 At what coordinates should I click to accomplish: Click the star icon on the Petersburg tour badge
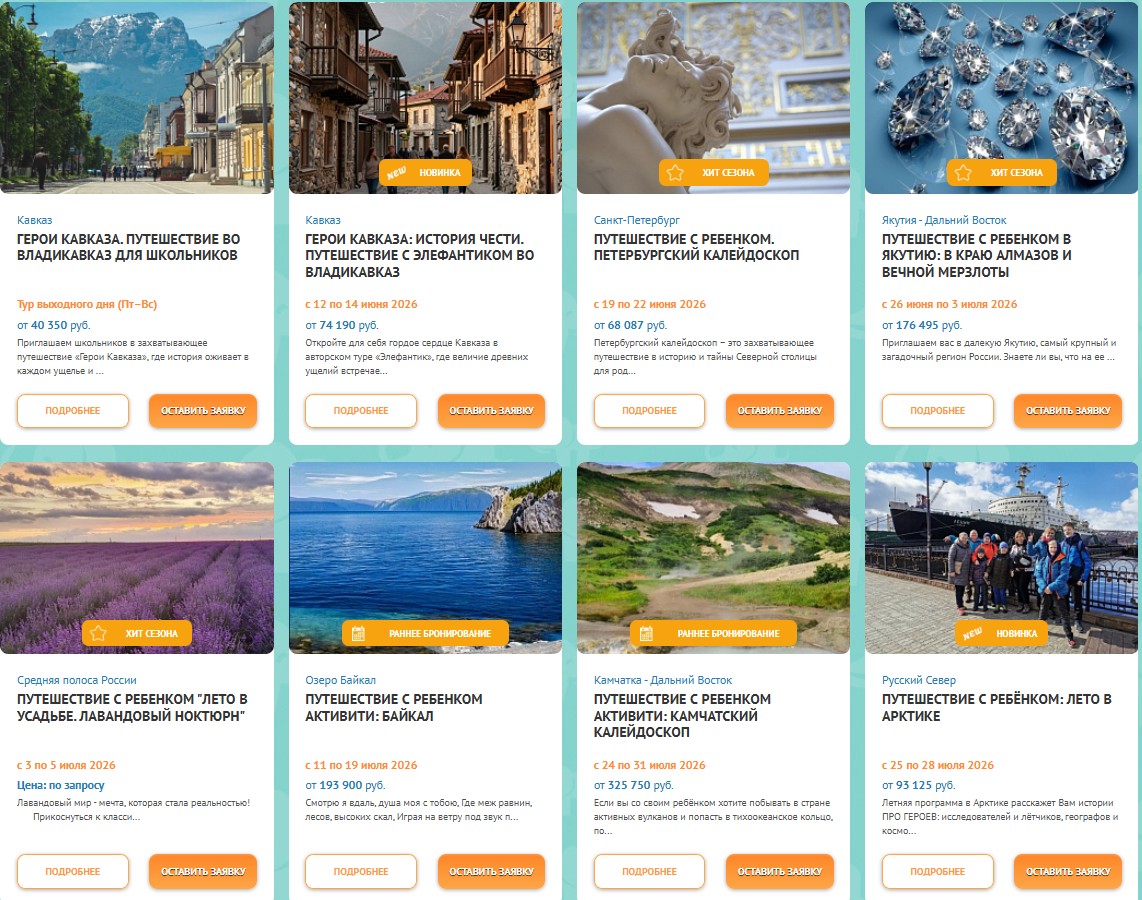coord(675,173)
